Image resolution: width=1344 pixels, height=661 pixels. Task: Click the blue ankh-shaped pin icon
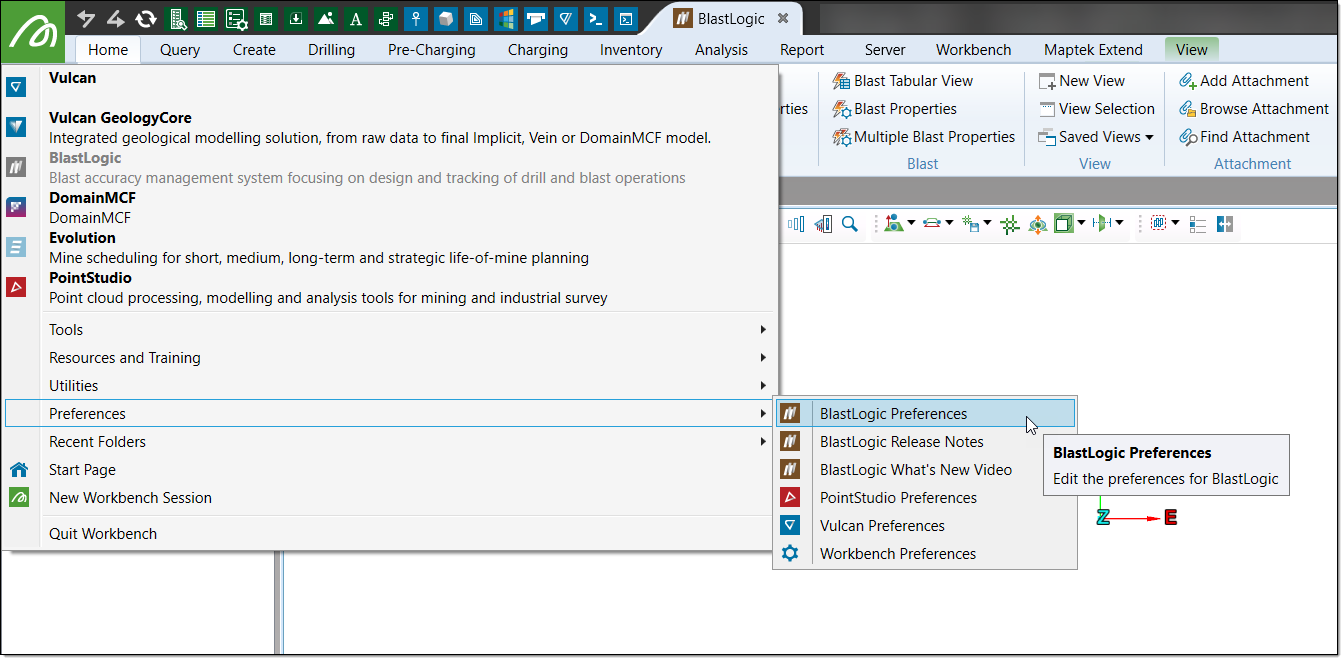pyautogui.click(x=415, y=19)
